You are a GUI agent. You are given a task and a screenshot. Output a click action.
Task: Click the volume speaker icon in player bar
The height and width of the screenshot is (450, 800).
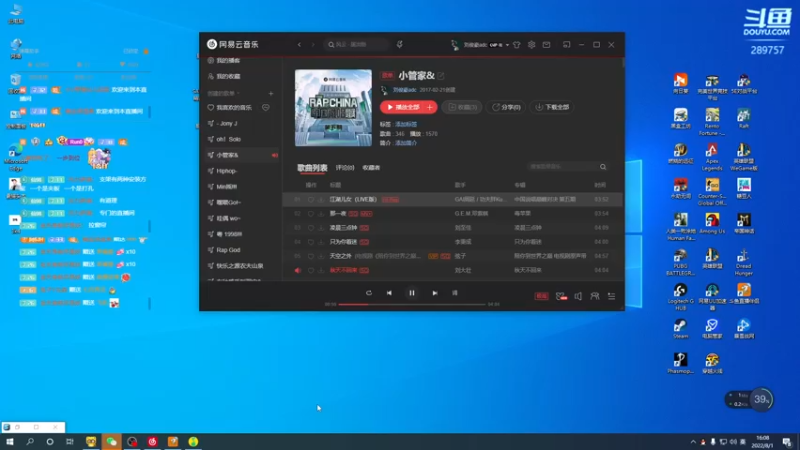point(578,296)
